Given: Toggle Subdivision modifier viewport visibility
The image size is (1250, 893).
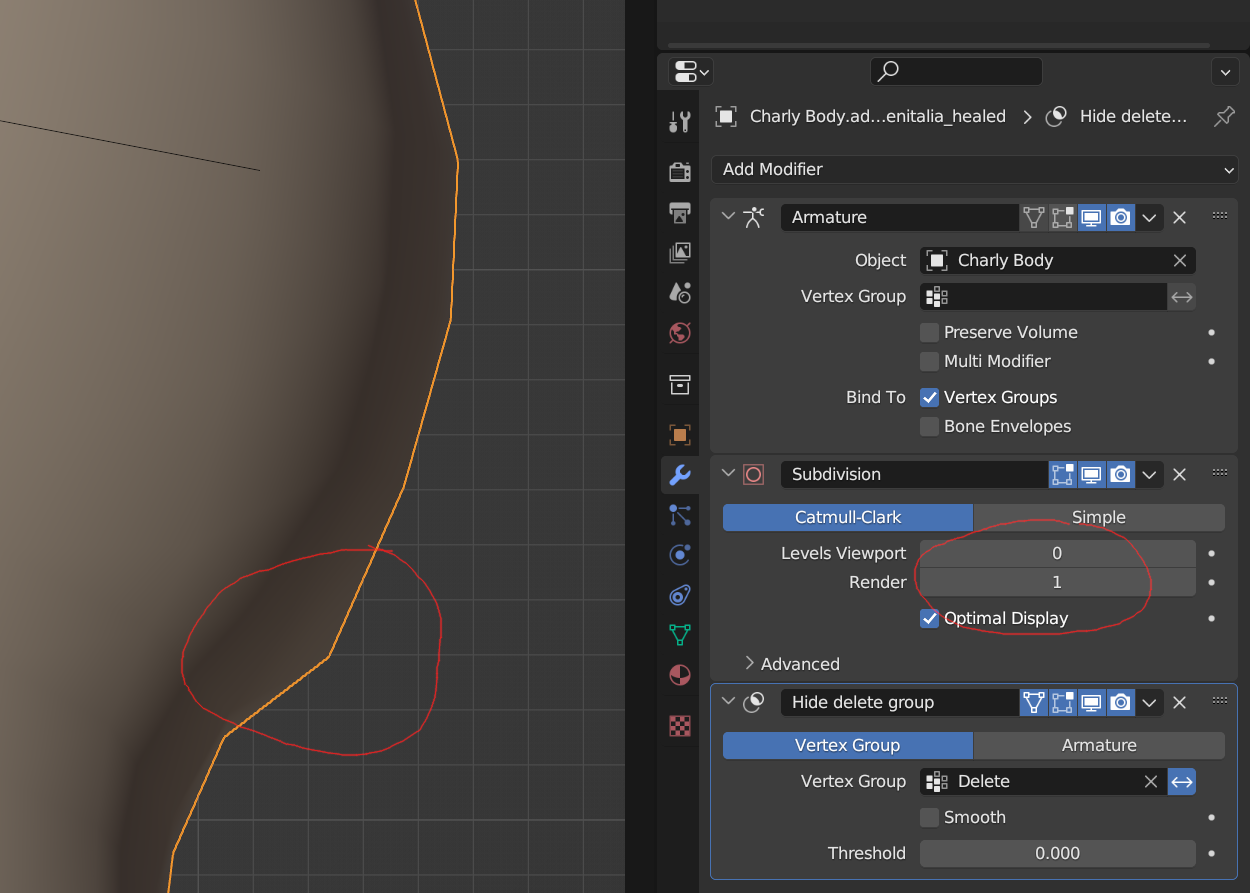Looking at the screenshot, I should point(1091,474).
